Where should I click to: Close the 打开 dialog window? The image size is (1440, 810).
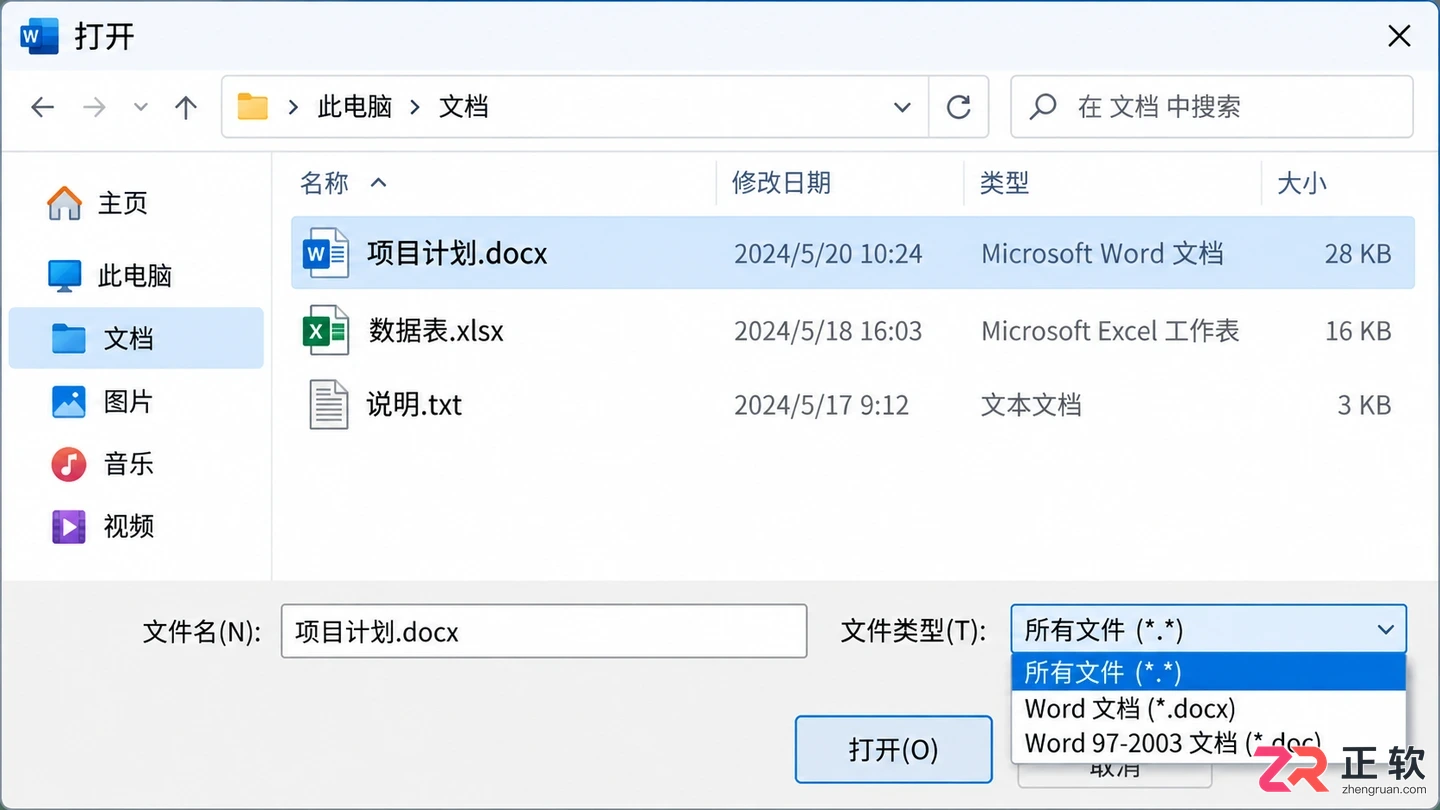pyautogui.click(x=1399, y=37)
